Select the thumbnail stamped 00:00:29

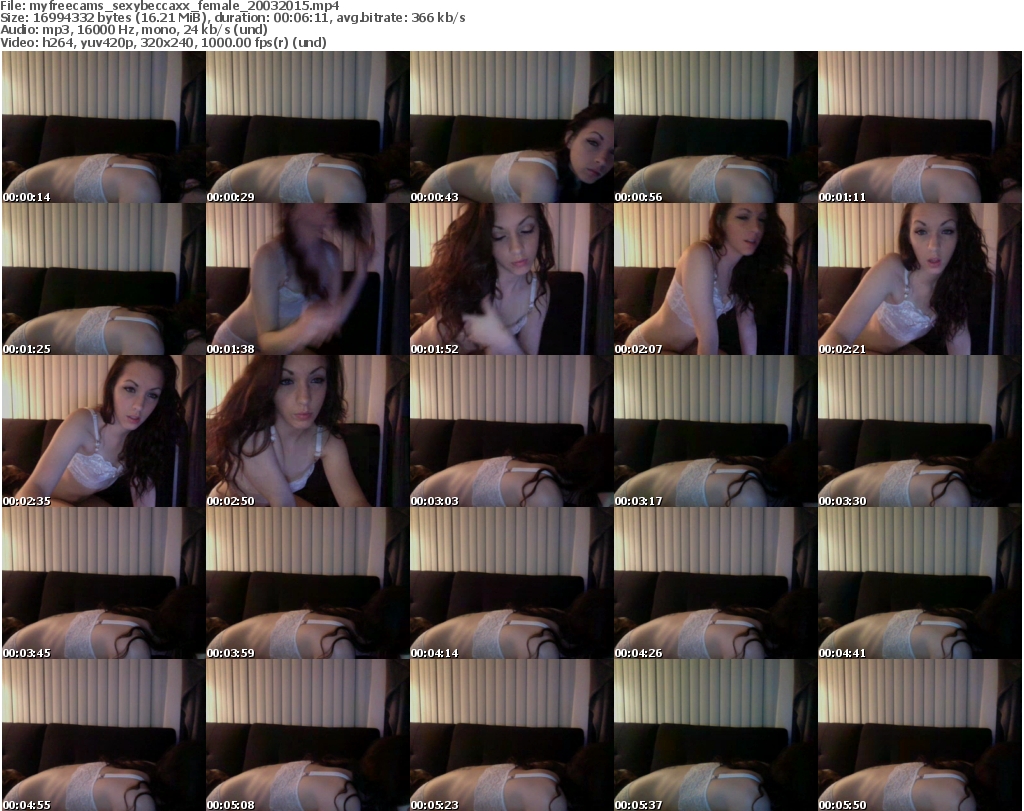coord(308,127)
